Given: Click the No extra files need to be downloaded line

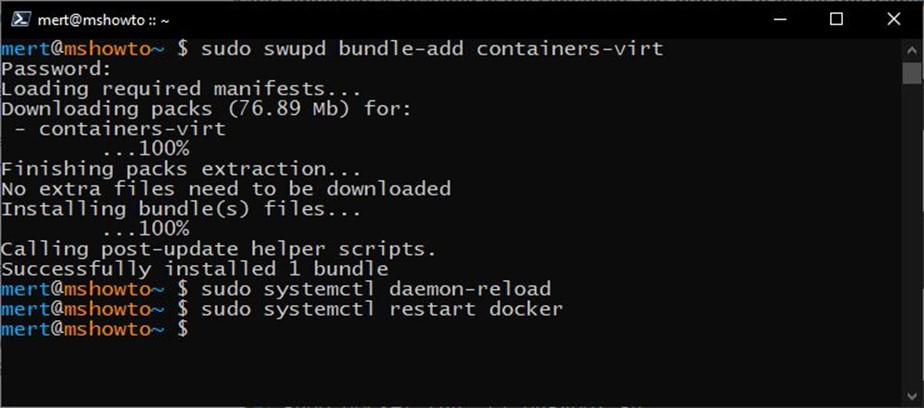Looking at the screenshot, I should point(226,189).
